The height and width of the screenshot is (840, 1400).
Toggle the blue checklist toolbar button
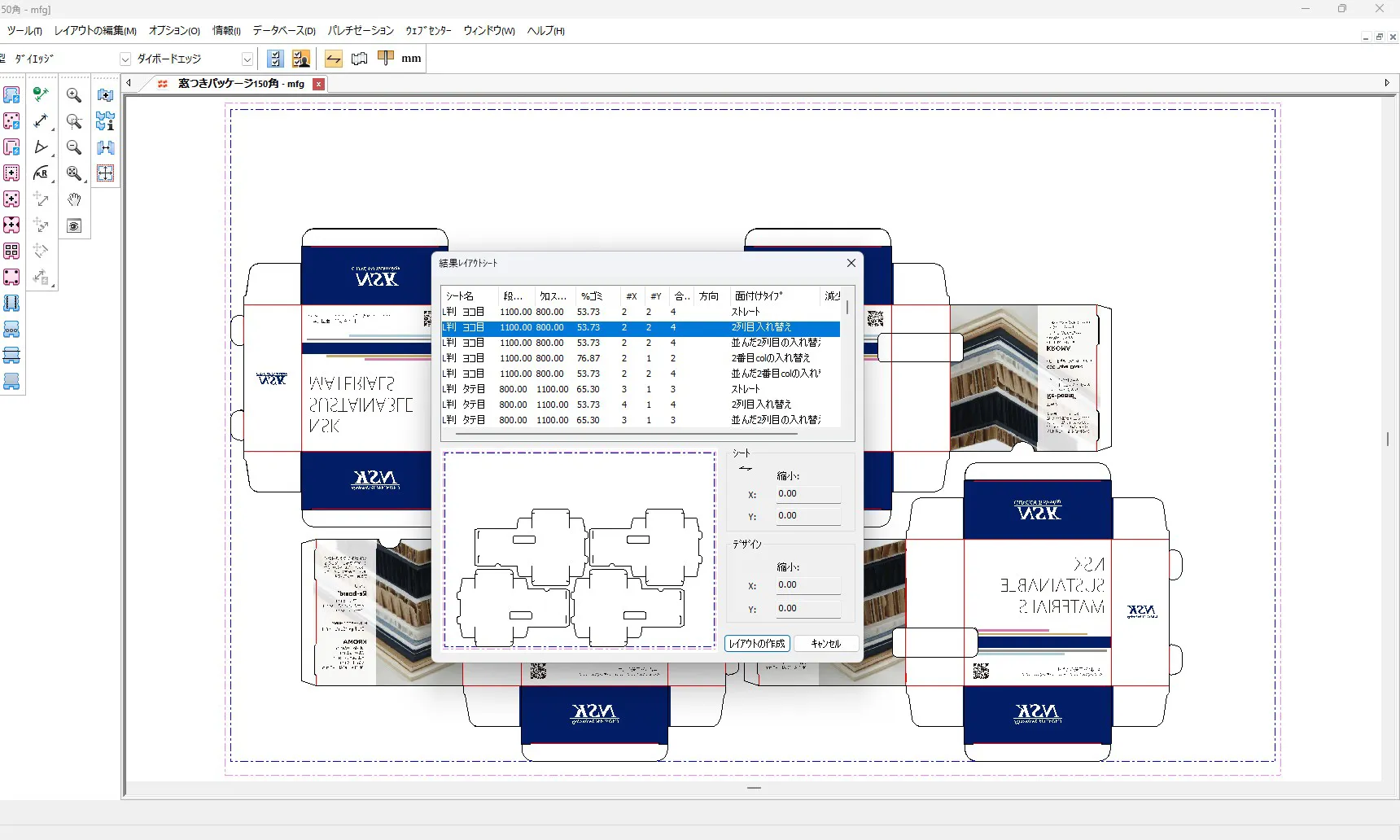pyautogui.click(x=275, y=59)
